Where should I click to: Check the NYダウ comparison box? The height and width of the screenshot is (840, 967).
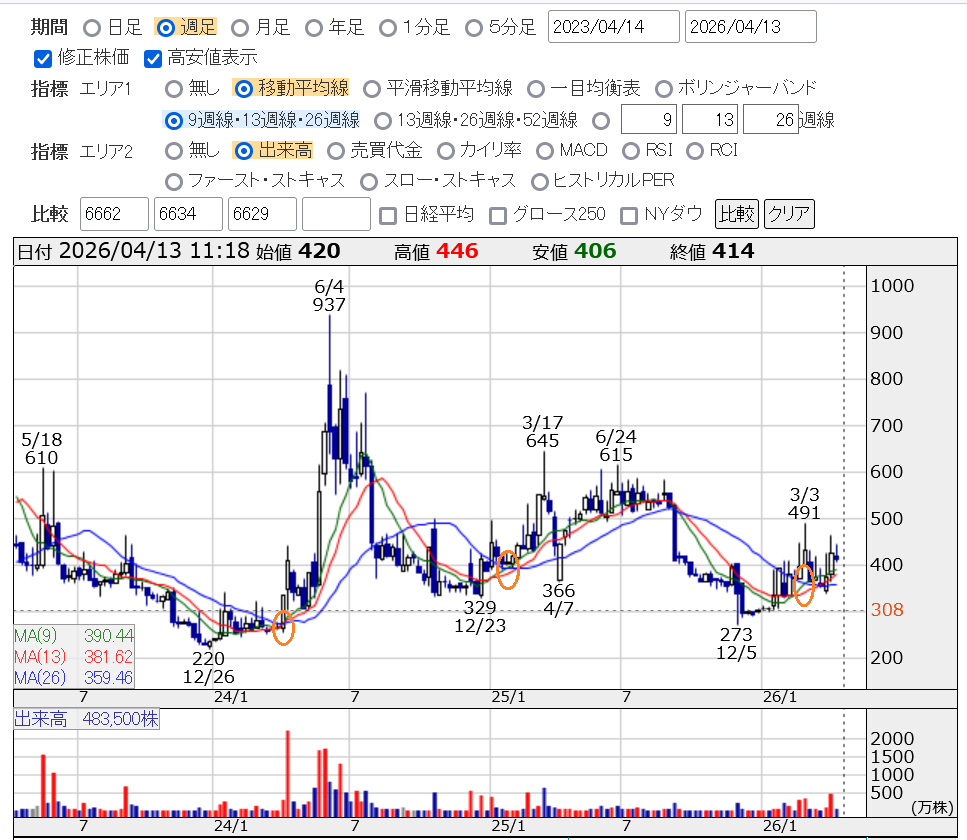629,214
